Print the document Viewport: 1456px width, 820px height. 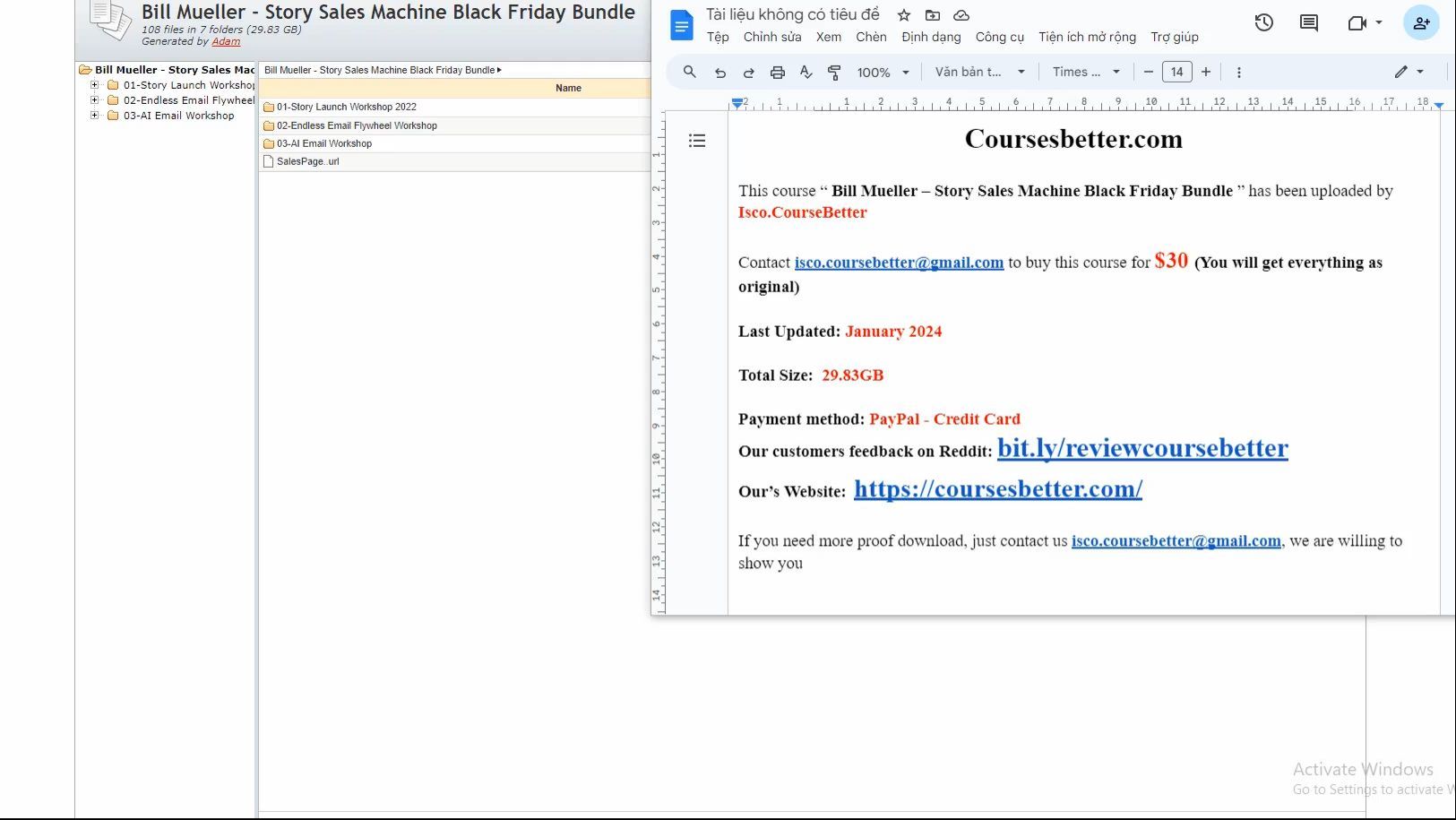pyautogui.click(x=778, y=73)
